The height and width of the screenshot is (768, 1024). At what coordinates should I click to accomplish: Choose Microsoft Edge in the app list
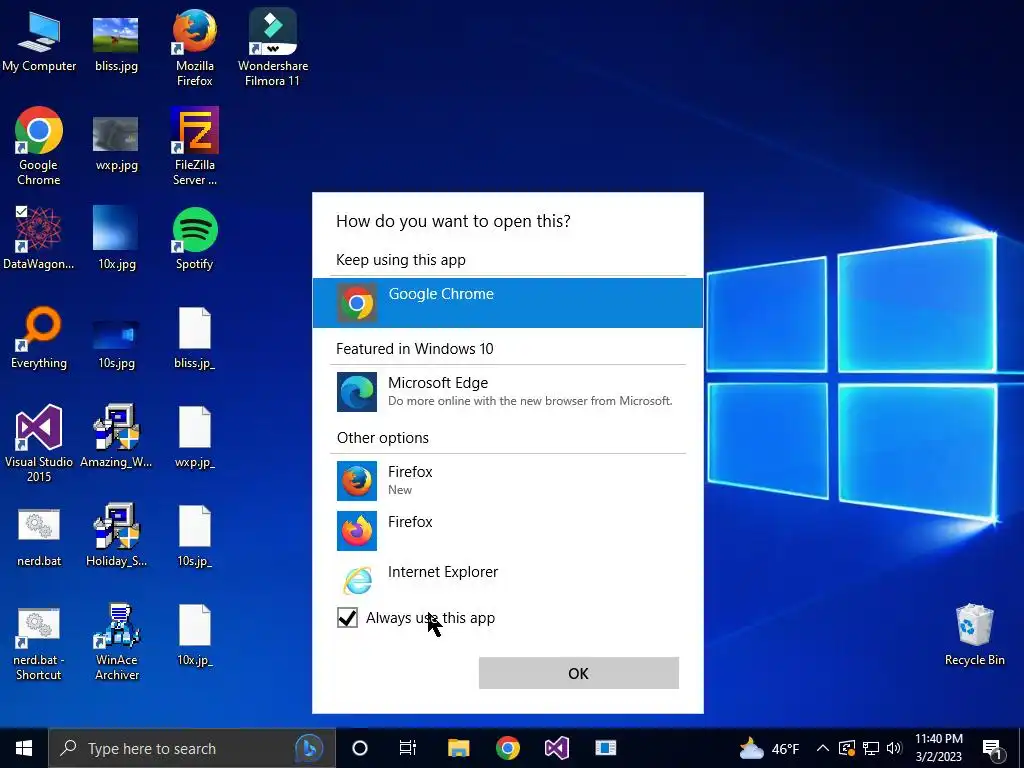[507, 391]
